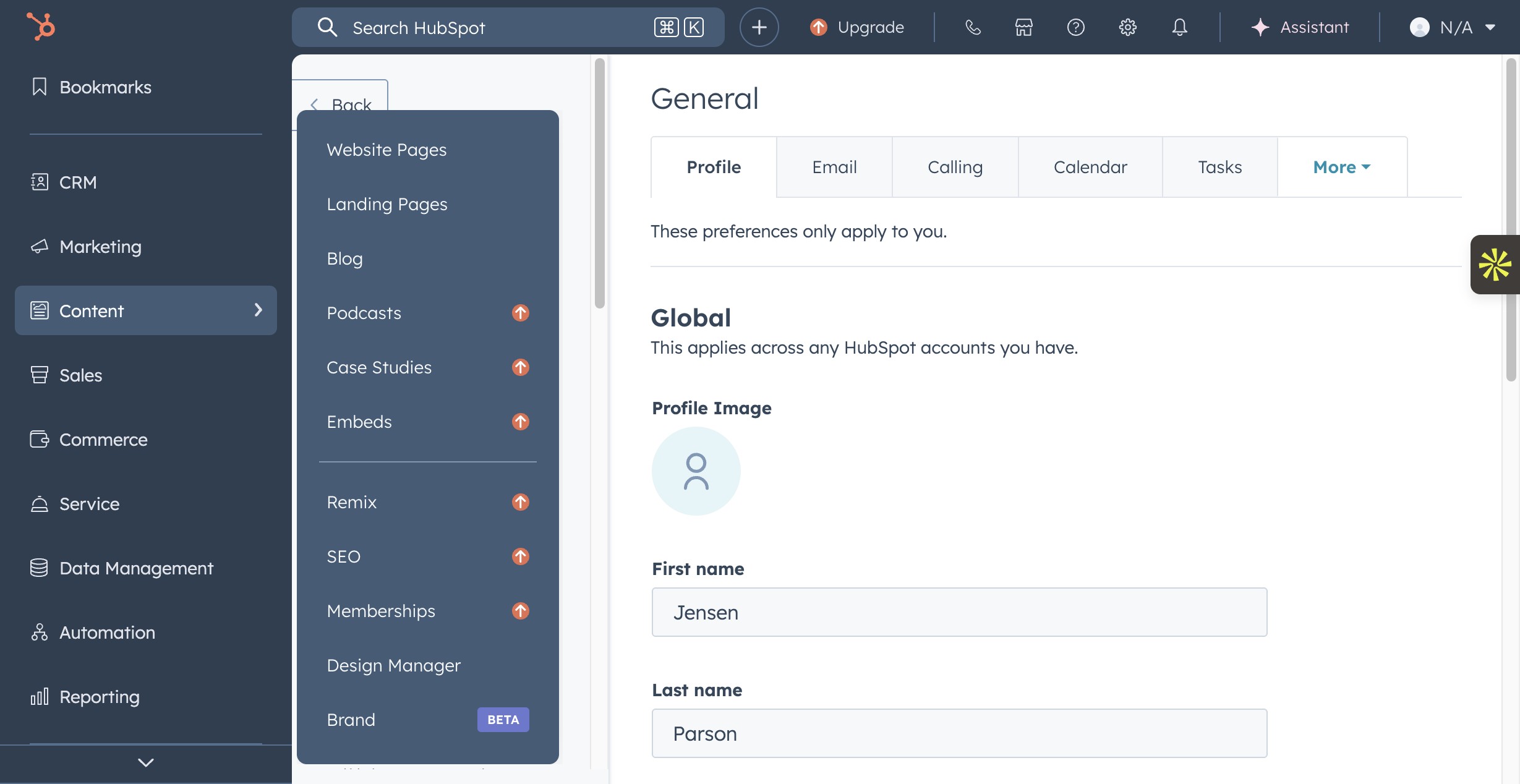The image size is (1520, 784).
Task: Select the CRM section in sidebar
Action: pyautogui.click(x=77, y=182)
